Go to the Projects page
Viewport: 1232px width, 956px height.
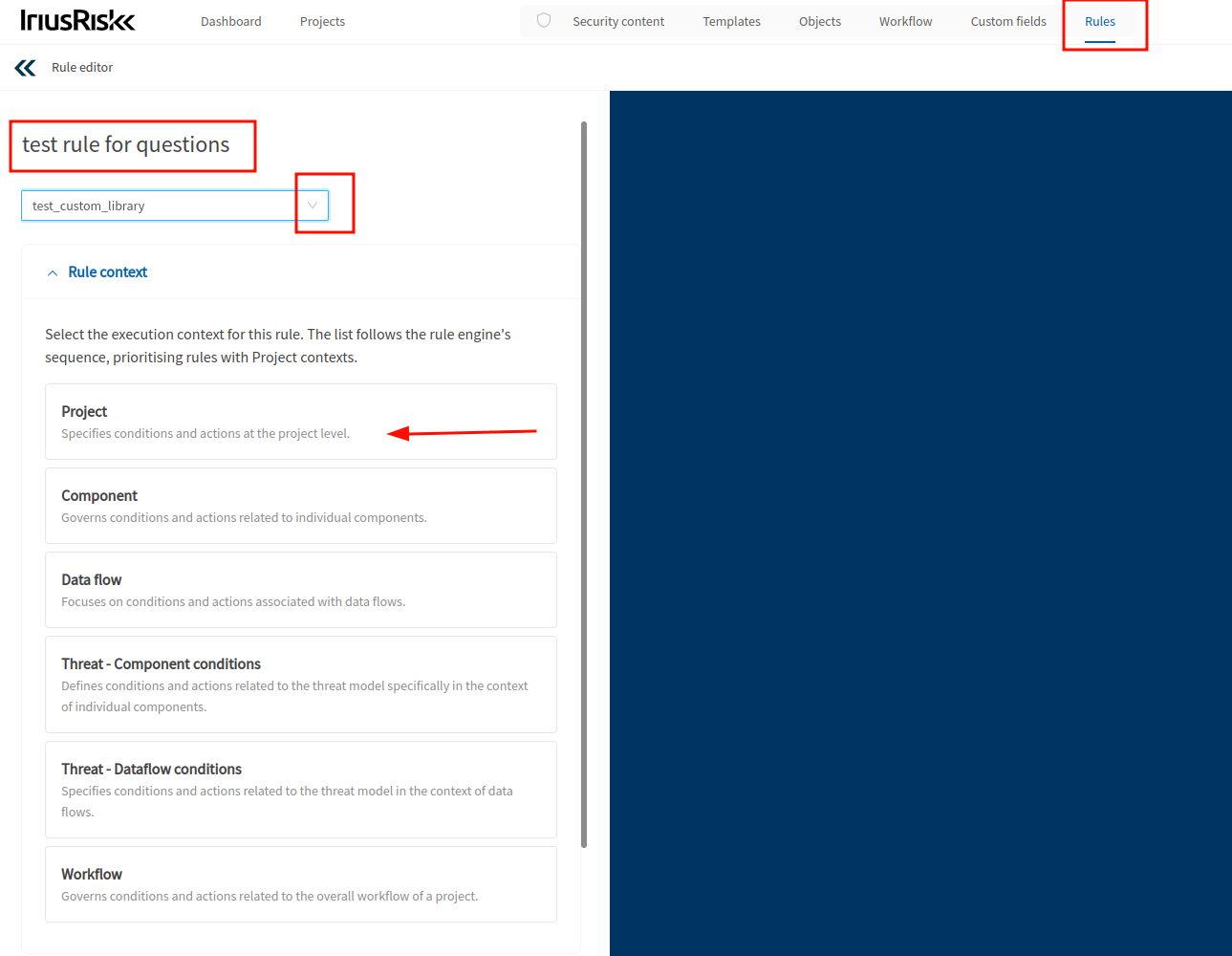[x=322, y=22]
